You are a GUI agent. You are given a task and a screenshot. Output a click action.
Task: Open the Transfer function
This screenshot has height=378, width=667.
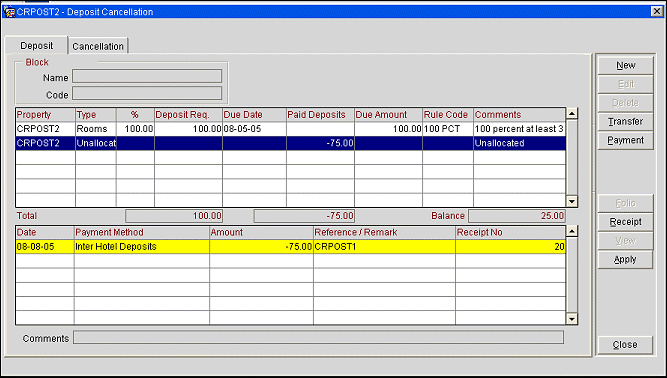pos(625,122)
